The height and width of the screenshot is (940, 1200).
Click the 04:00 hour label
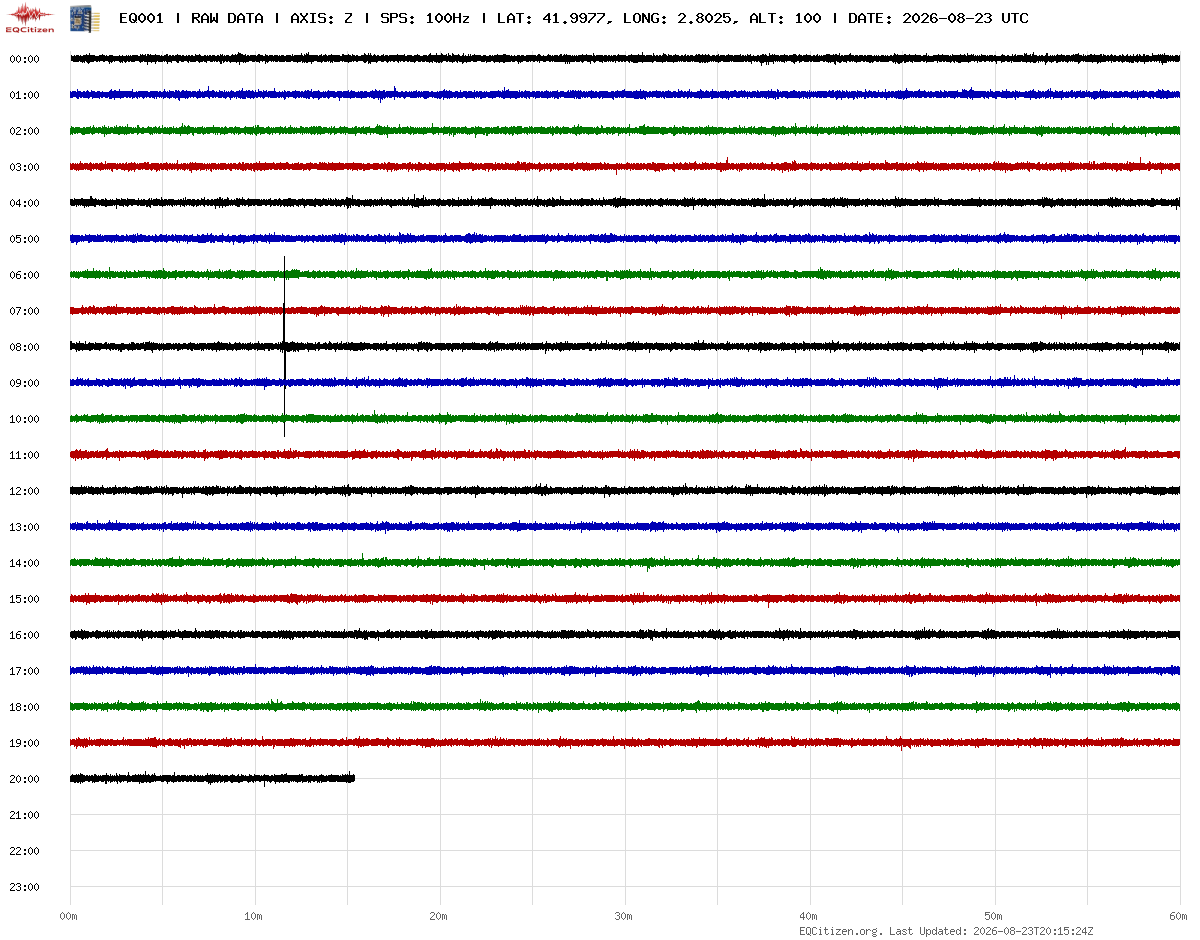[x=24, y=203]
